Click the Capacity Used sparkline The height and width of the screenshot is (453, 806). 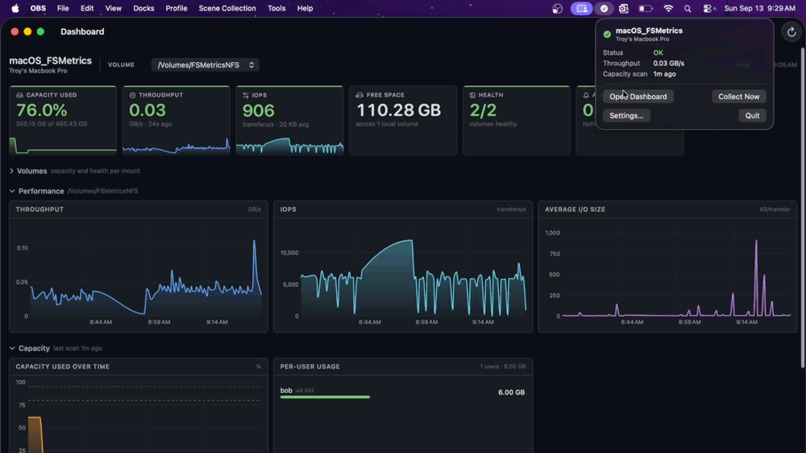pos(63,146)
